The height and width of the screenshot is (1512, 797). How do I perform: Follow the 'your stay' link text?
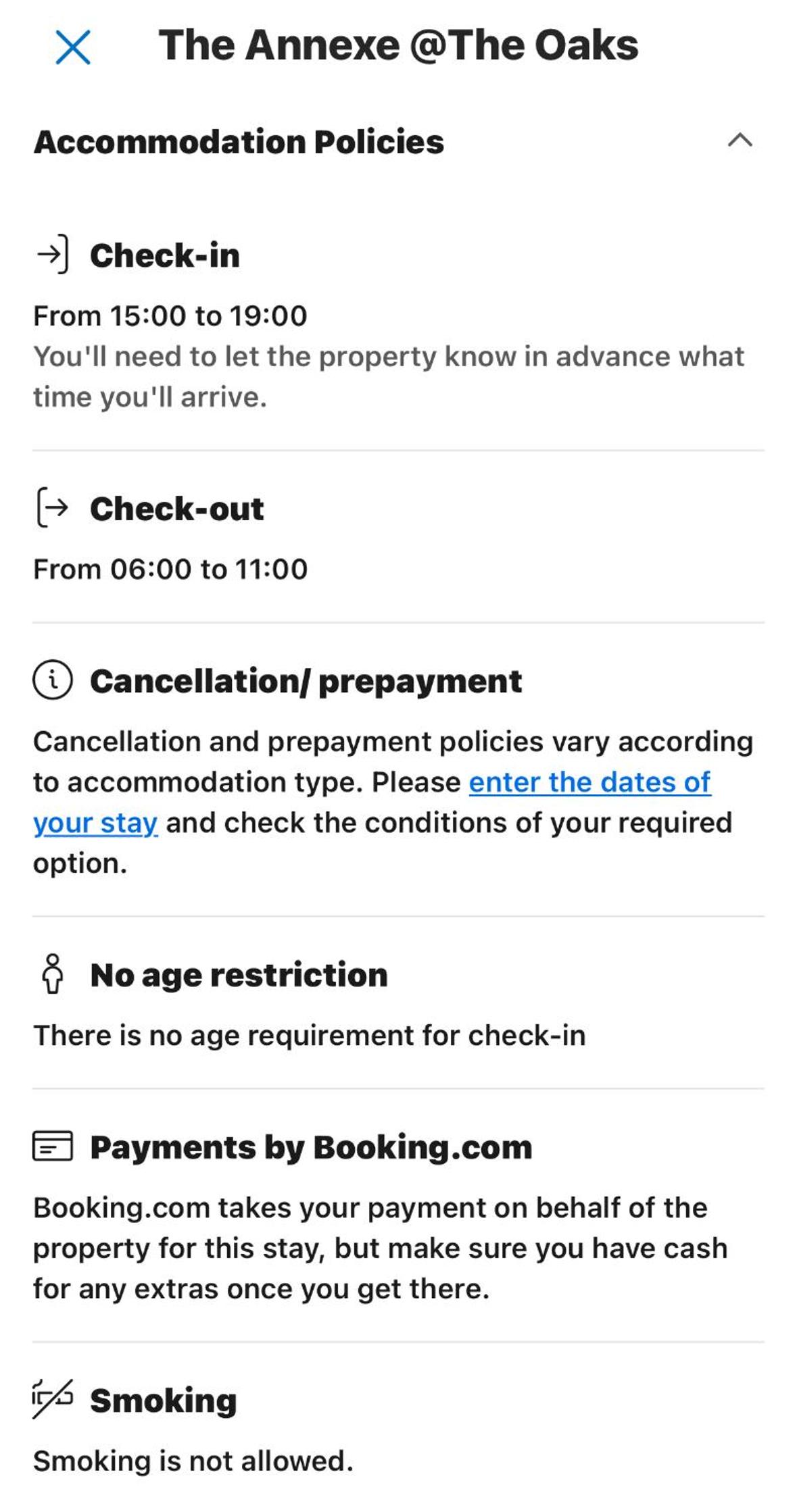point(95,823)
